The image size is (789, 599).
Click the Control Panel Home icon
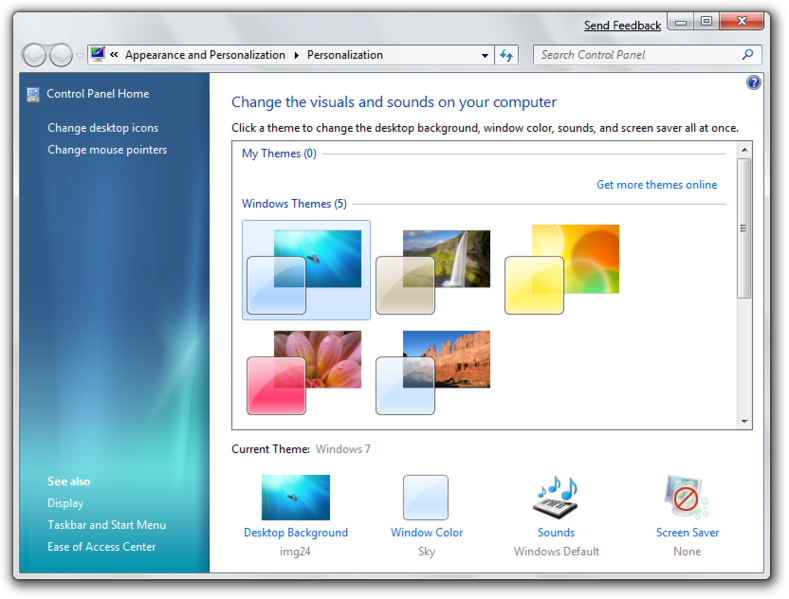(x=33, y=94)
